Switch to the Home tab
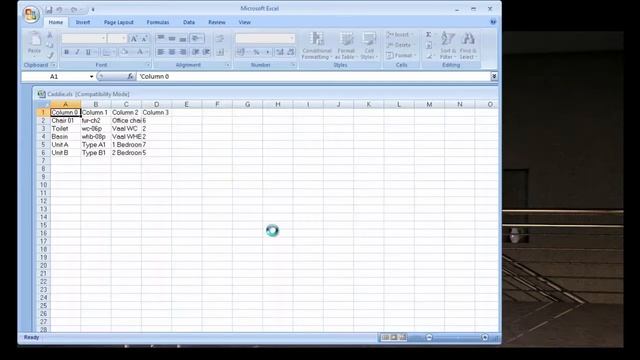The height and width of the screenshot is (360, 640). pos(56,22)
